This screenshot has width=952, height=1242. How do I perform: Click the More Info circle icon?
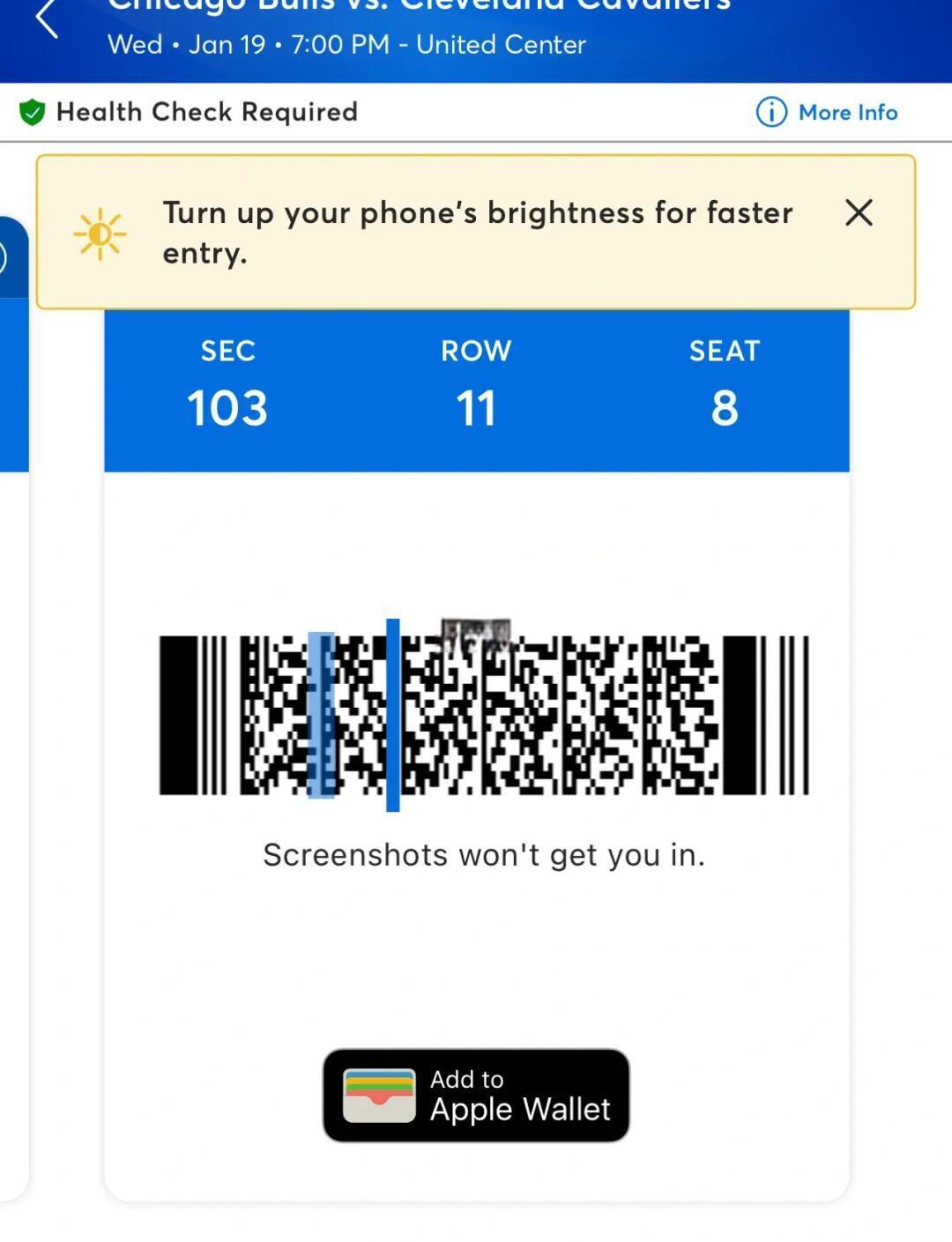click(771, 112)
